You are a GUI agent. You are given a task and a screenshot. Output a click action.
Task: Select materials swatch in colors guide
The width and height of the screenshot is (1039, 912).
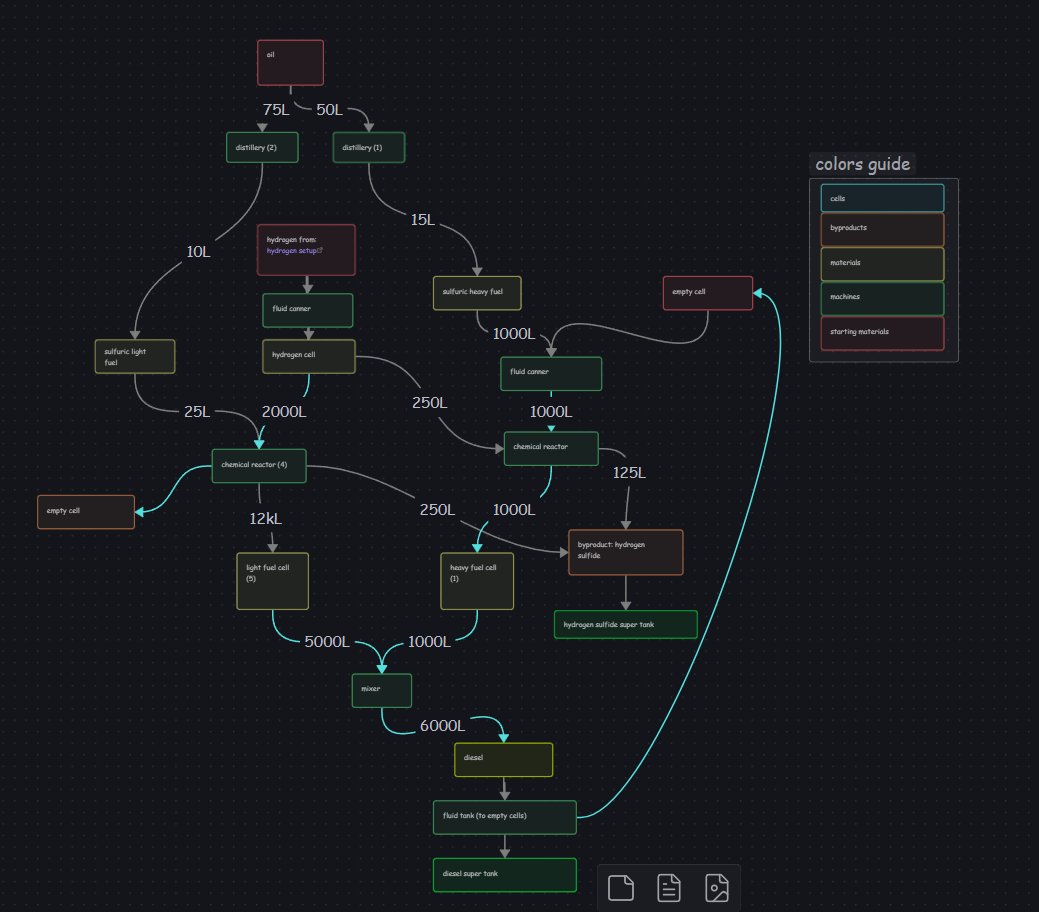point(883,264)
